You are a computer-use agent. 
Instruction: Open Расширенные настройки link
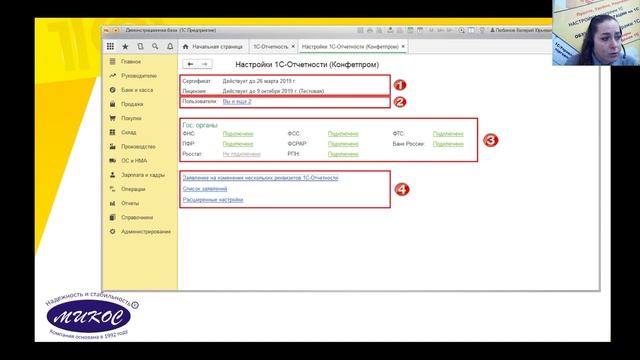213,200
